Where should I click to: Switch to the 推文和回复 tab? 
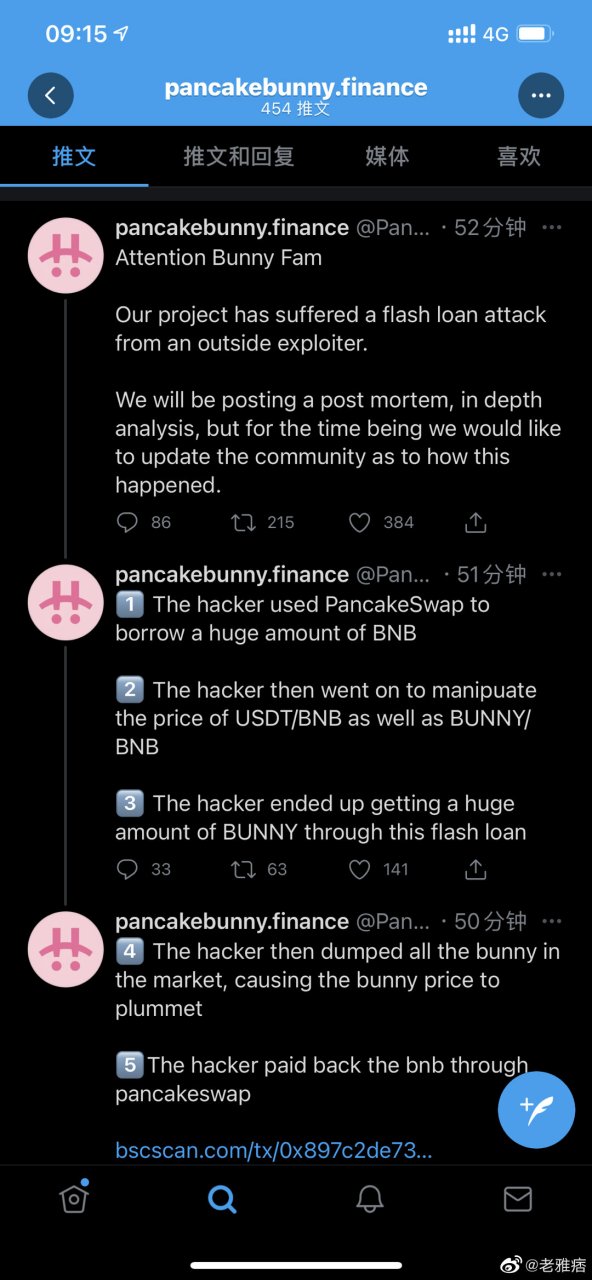237,157
